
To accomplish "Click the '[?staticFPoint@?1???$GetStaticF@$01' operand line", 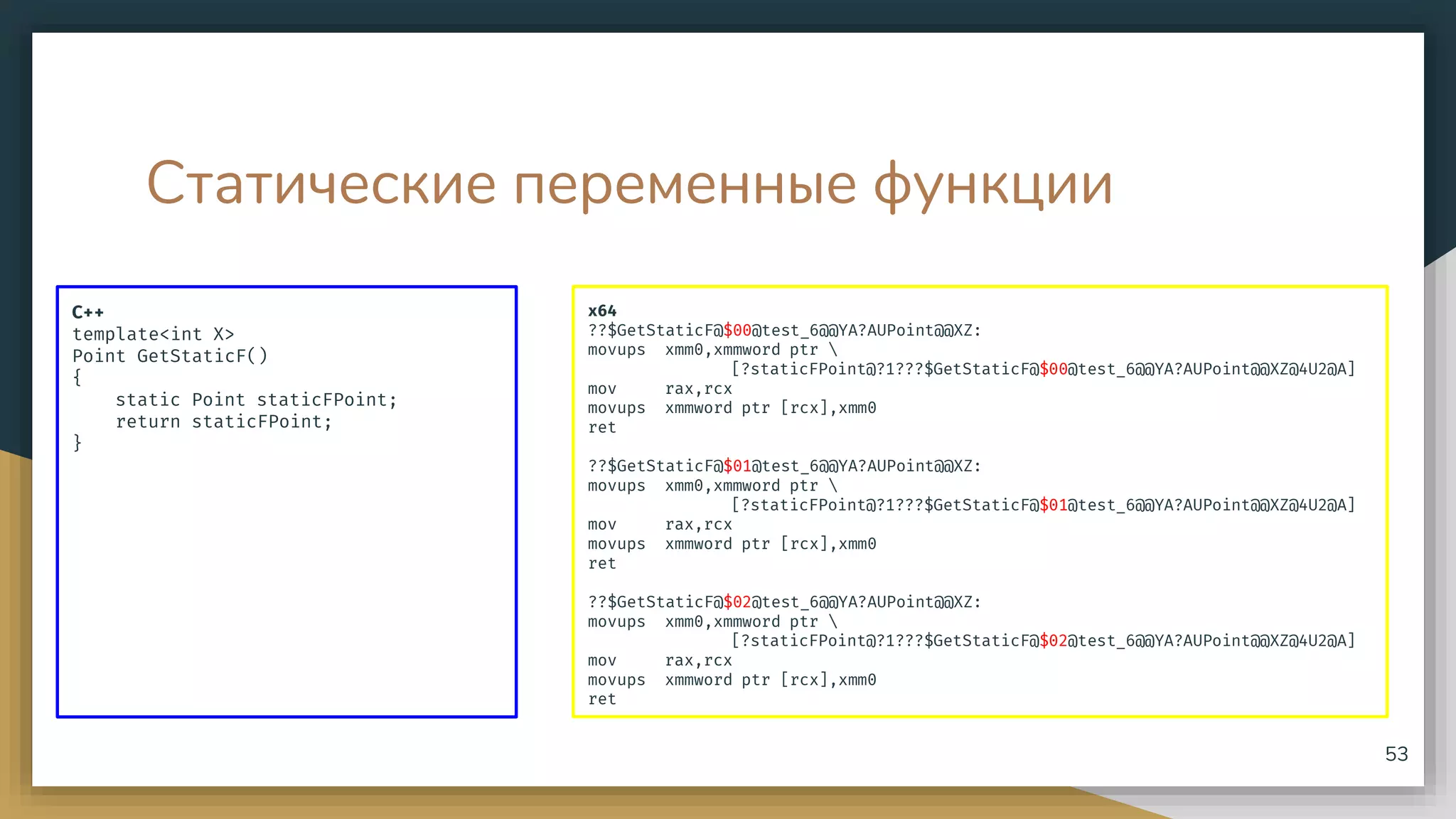I will (x=1043, y=505).
